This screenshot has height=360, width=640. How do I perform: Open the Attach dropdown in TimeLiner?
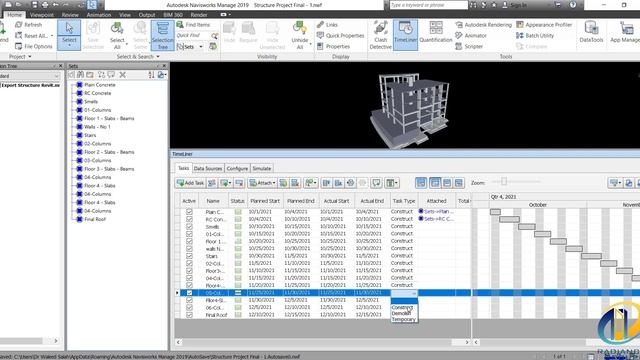pyautogui.click(x=262, y=183)
